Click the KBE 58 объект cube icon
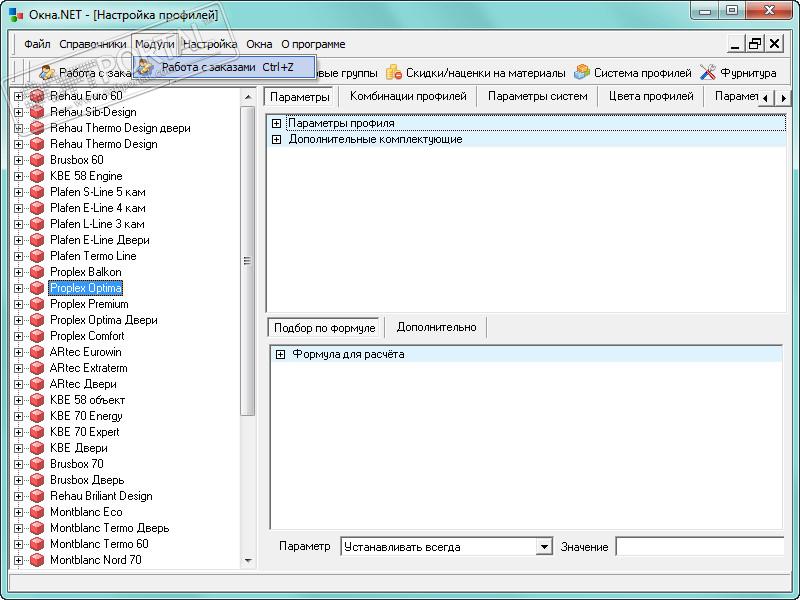This screenshot has height=600, width=800. 37,400
